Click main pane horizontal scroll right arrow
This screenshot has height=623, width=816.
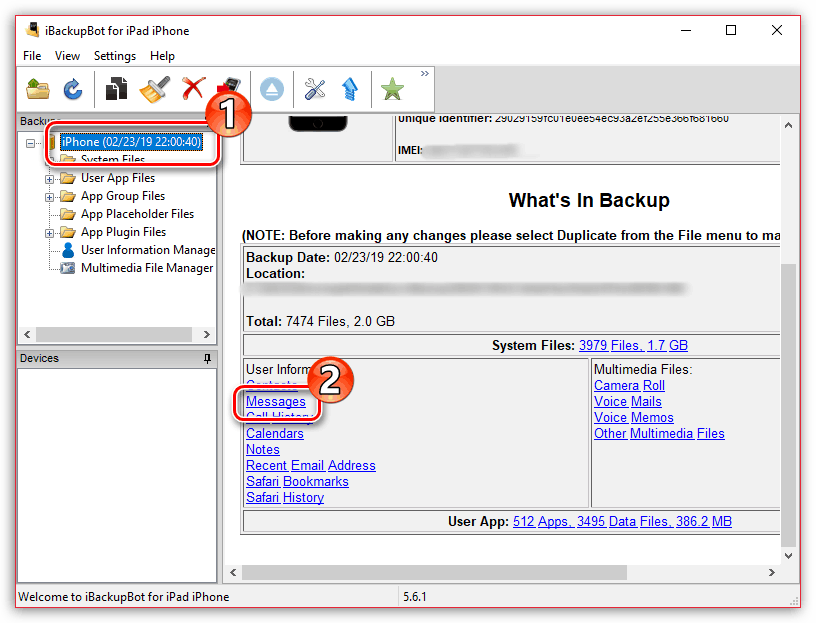point(771,573)
